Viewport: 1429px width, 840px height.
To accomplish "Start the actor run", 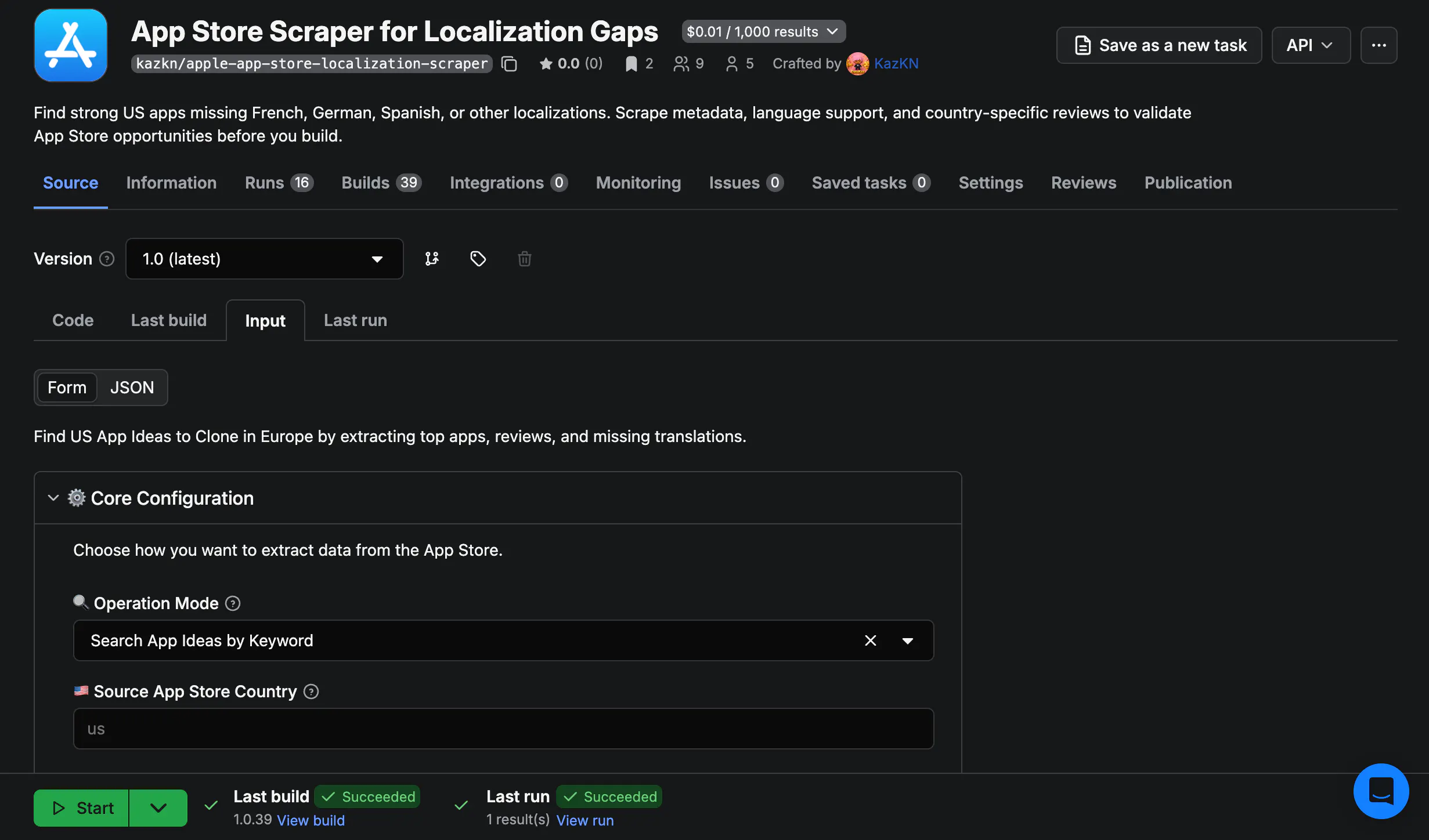I will click(x=81, y=808).
